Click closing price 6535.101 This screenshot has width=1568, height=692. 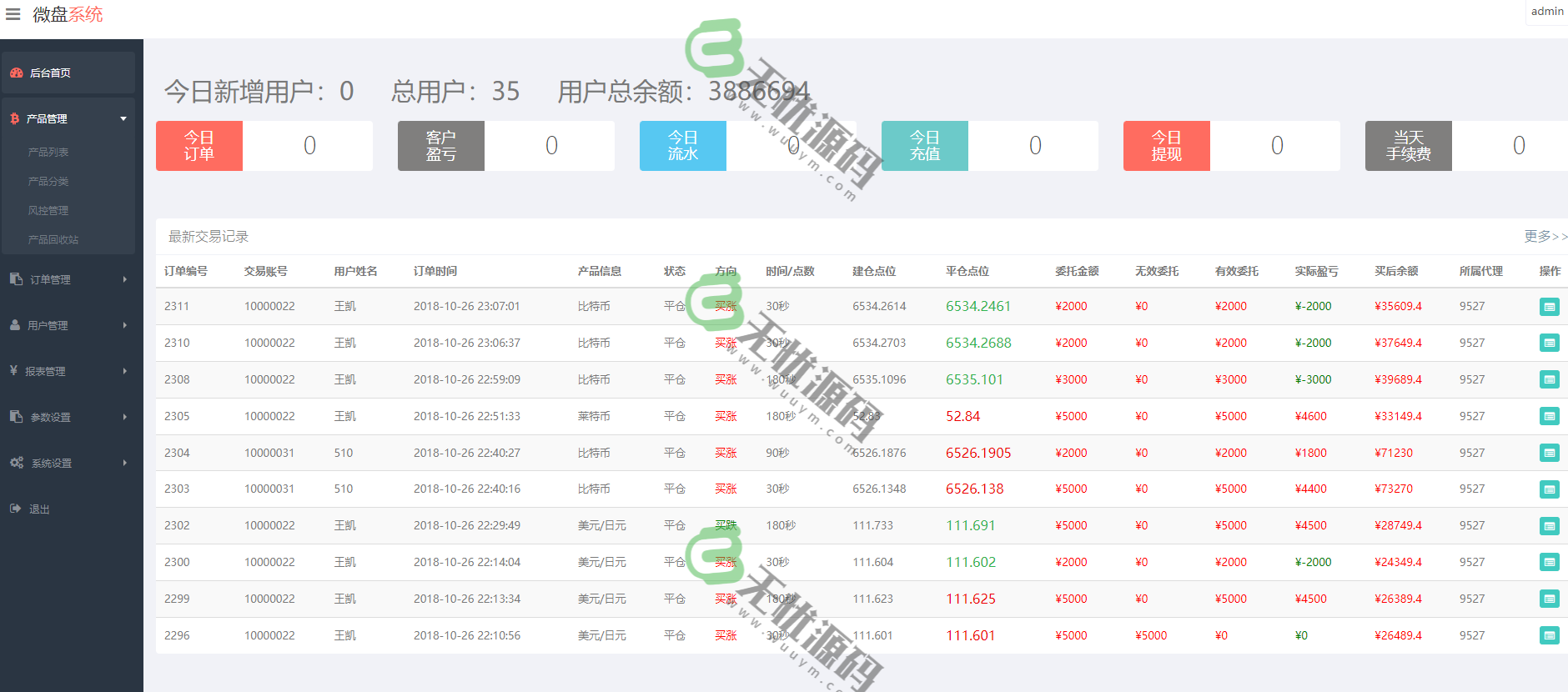click(974, 379)
